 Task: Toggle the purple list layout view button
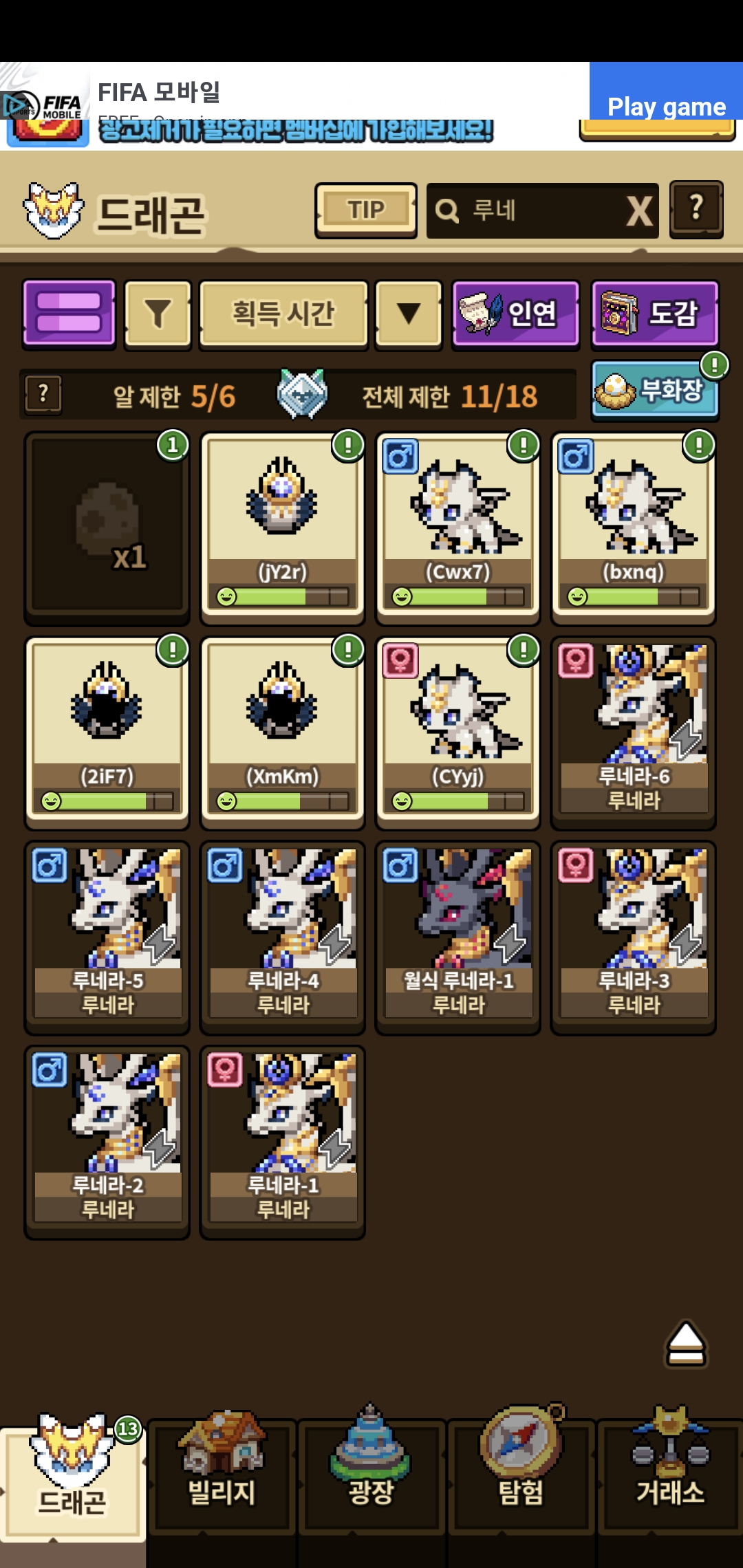coord(69,314)
